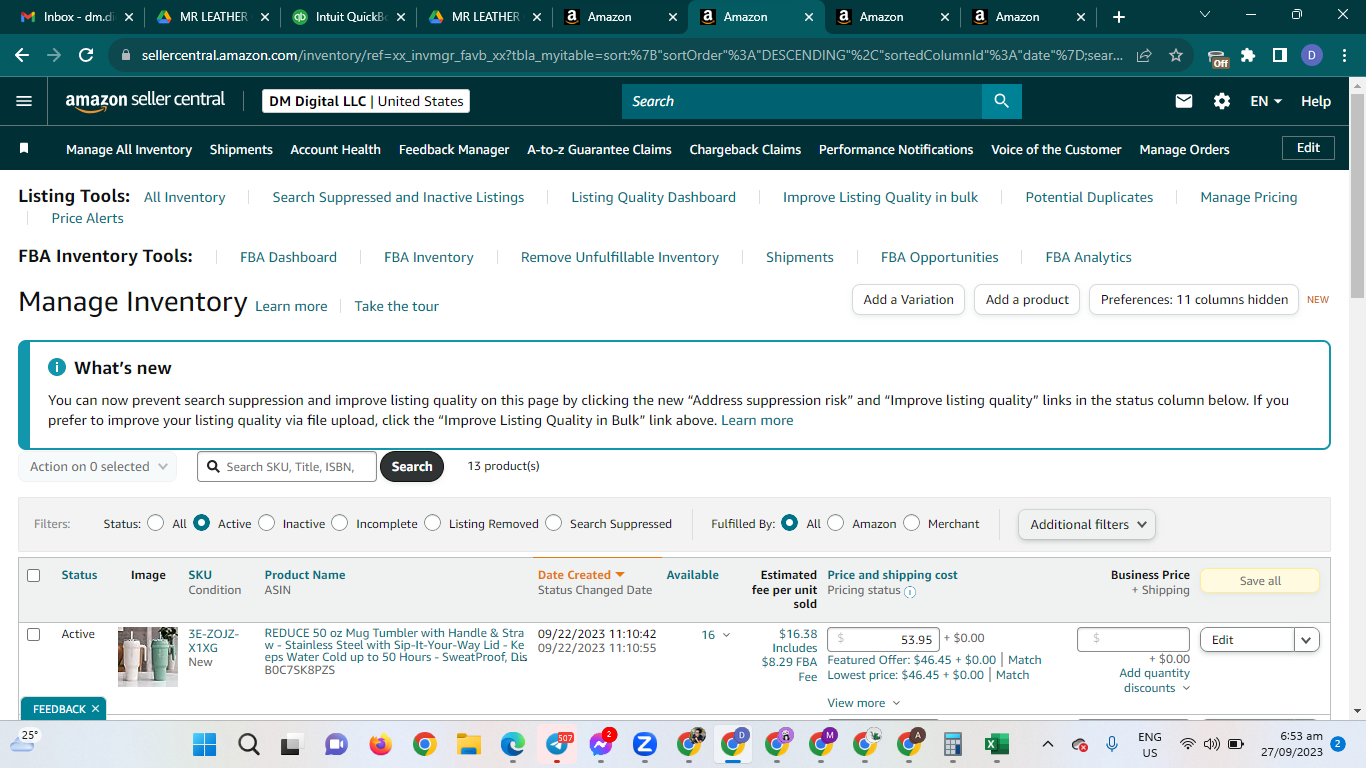The width and height of the screenshot is (1366, 768).
Task: Open the EN language dropdown
Action: (x=1266, y=101)
